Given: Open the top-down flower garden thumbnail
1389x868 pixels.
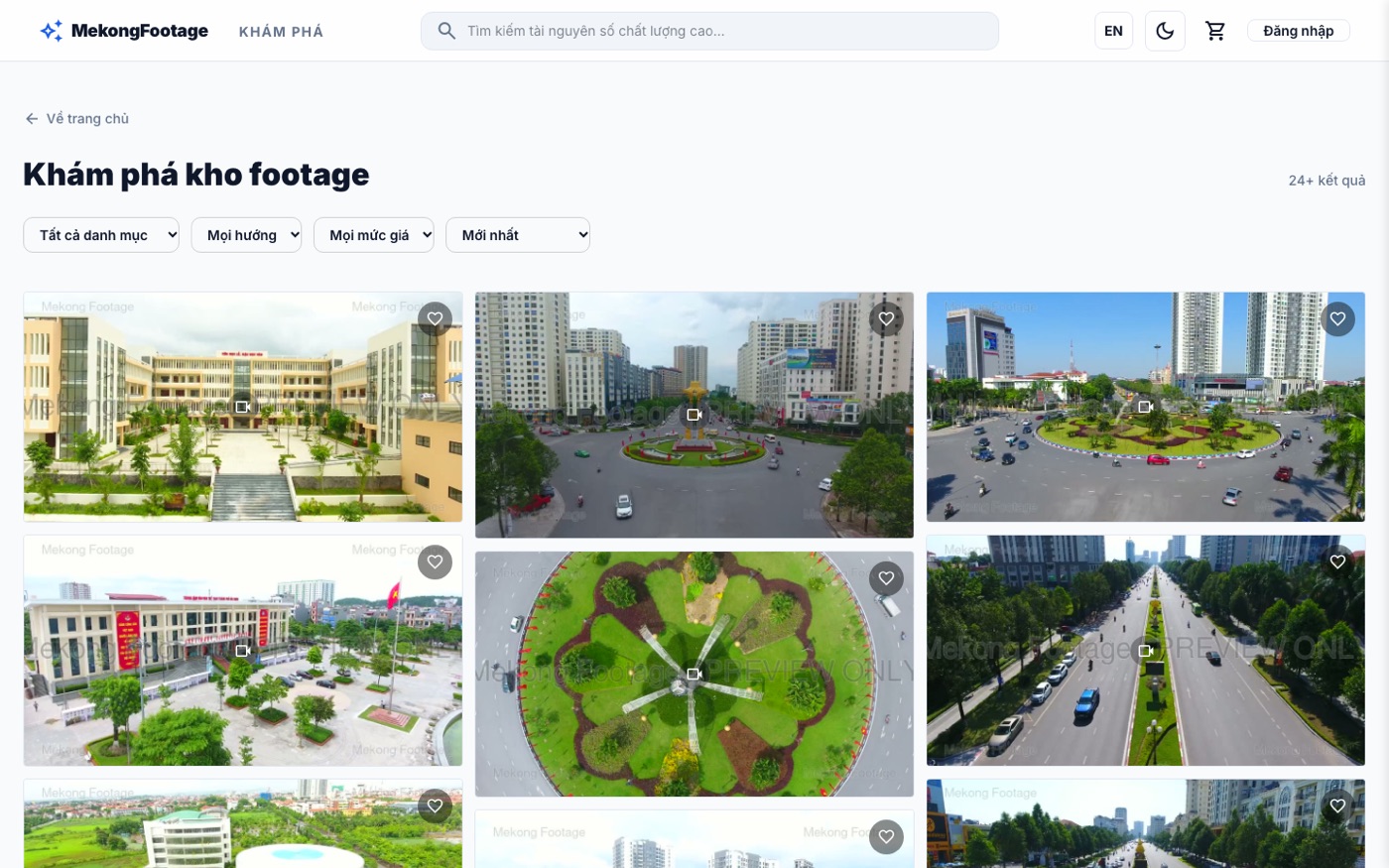Looking at the screenshot, I should [x=694, y=675].
